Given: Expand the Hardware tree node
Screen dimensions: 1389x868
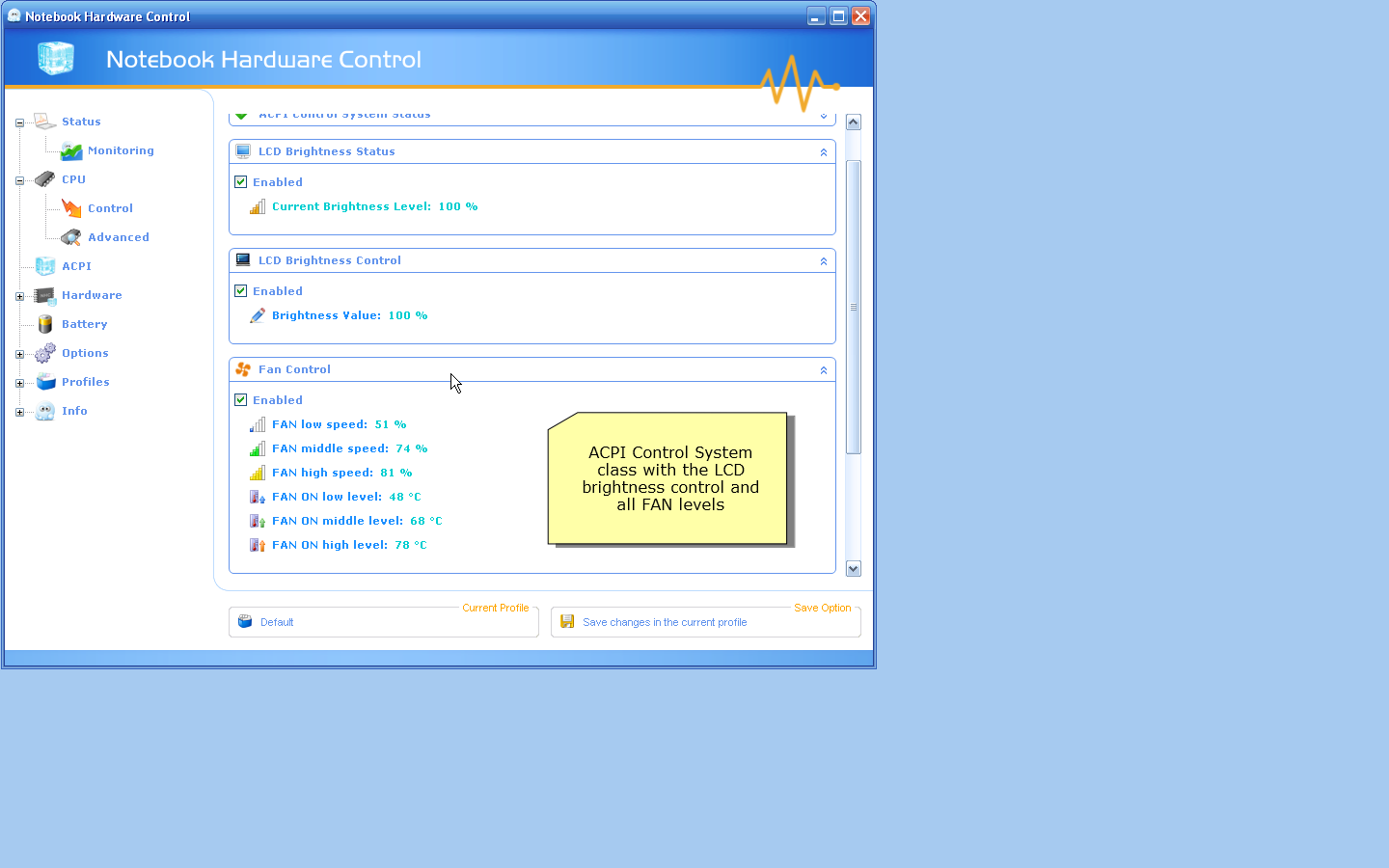Looking at the screenshot, I should (x=19, y=296).
